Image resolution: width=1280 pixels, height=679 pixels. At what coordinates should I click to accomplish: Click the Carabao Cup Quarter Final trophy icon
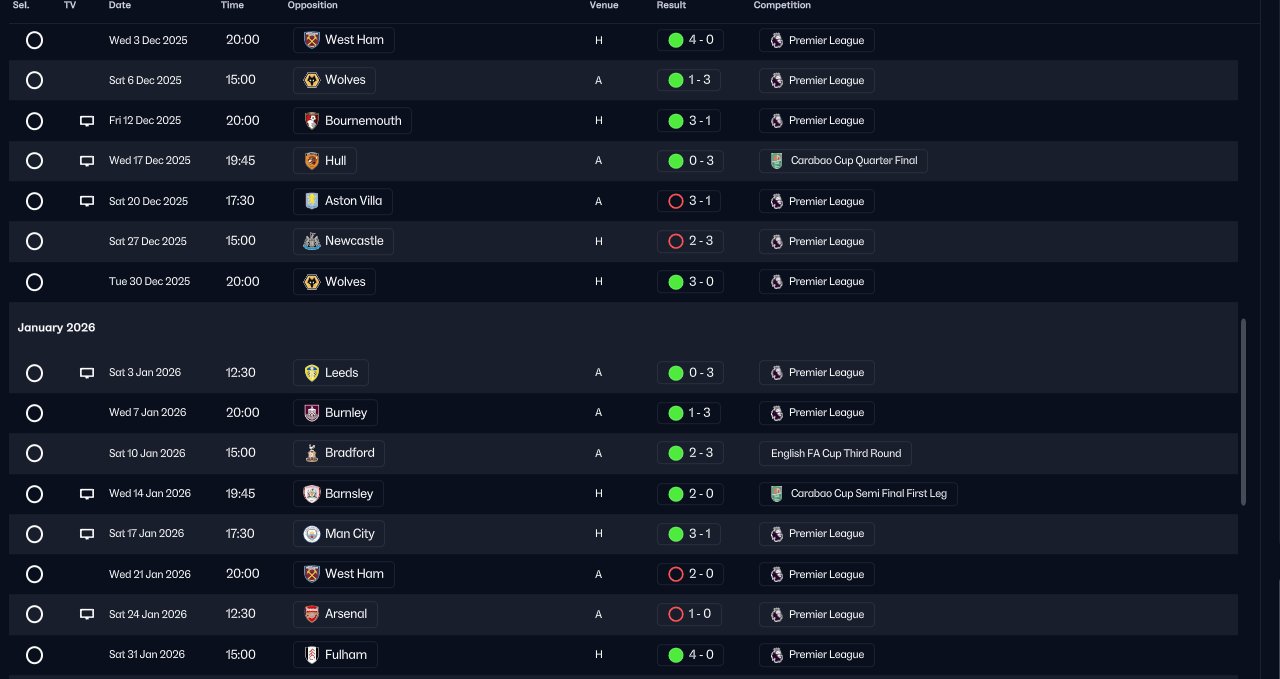click(777, 161)
